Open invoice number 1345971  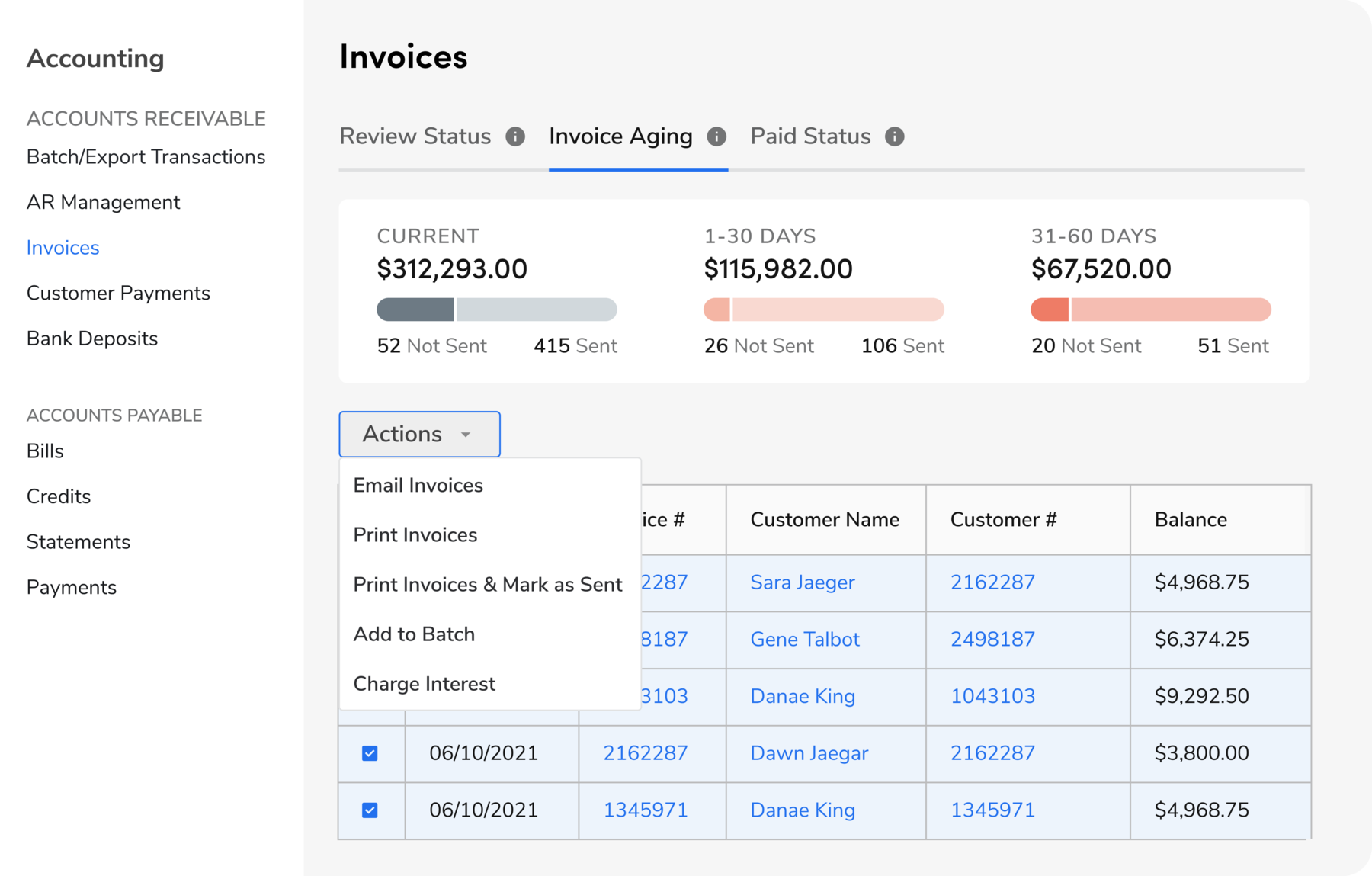[646, 810]
